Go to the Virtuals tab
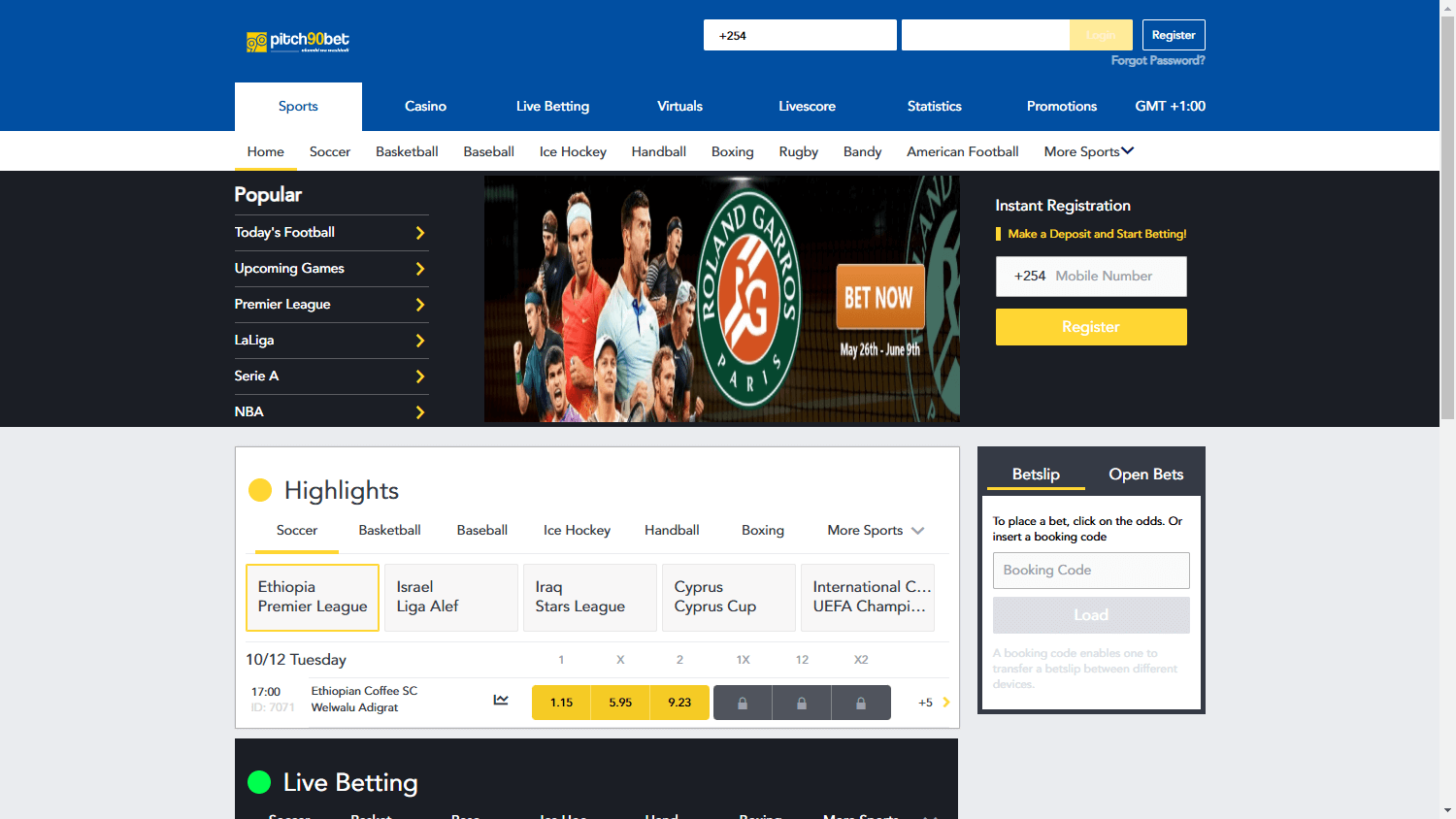Viewport: 1456px width, 819px height. [x=679, y=107]
